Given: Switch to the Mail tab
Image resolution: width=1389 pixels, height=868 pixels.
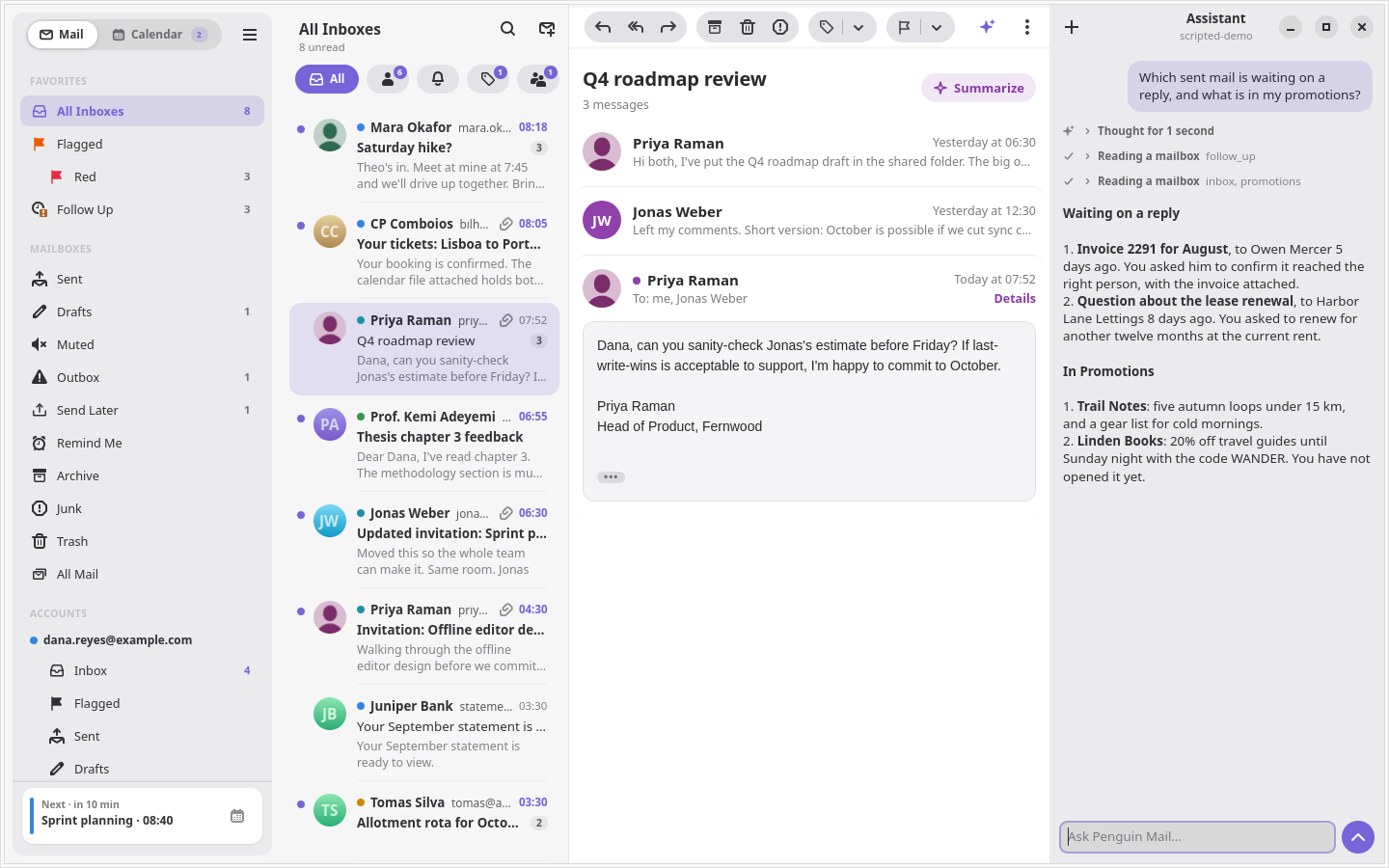Looking at the screenshot, I should pyautogui.click(x=61, y=35).
